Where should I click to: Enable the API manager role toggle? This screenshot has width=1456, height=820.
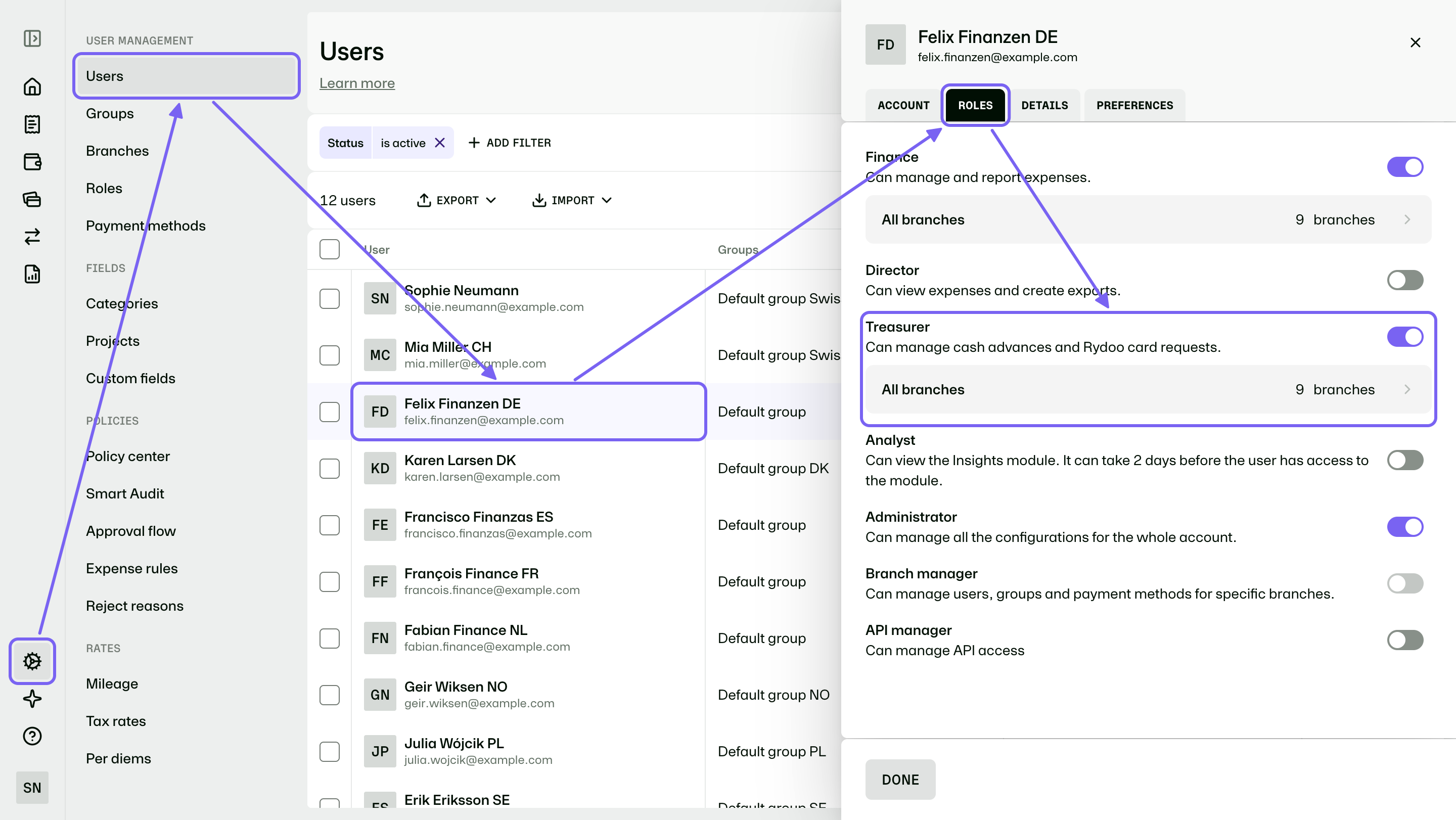click(x=1405, y=641)
